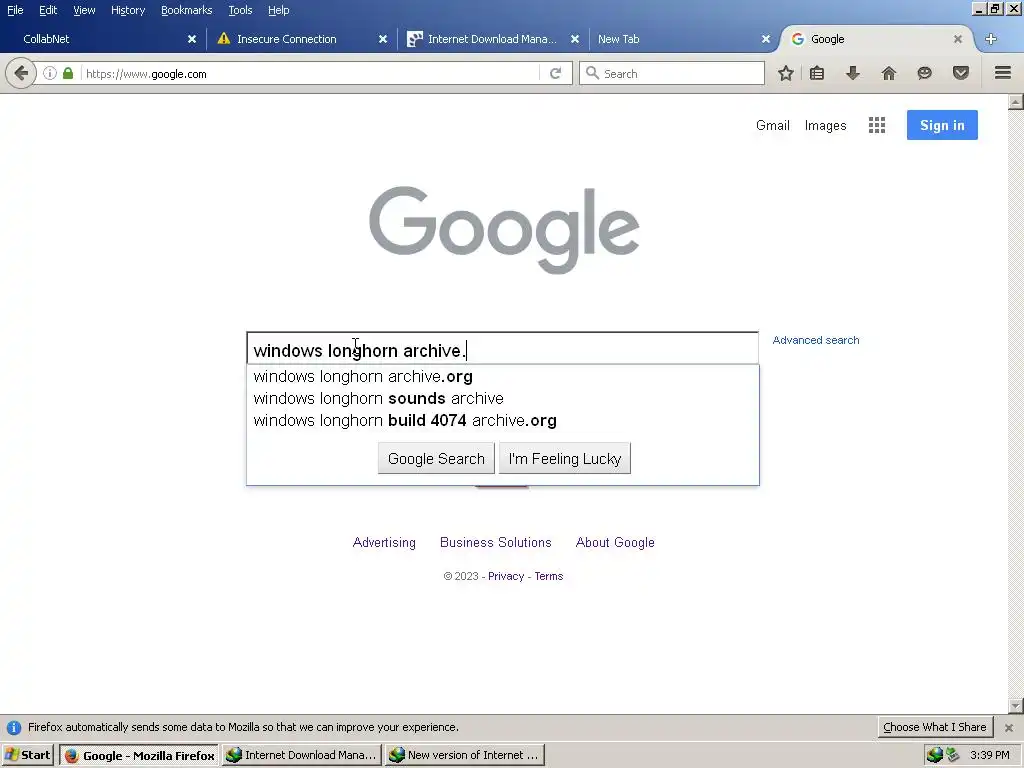Open the Advertising link
The width and height of the screenshot is (1024, 768).
pos(384,543)
